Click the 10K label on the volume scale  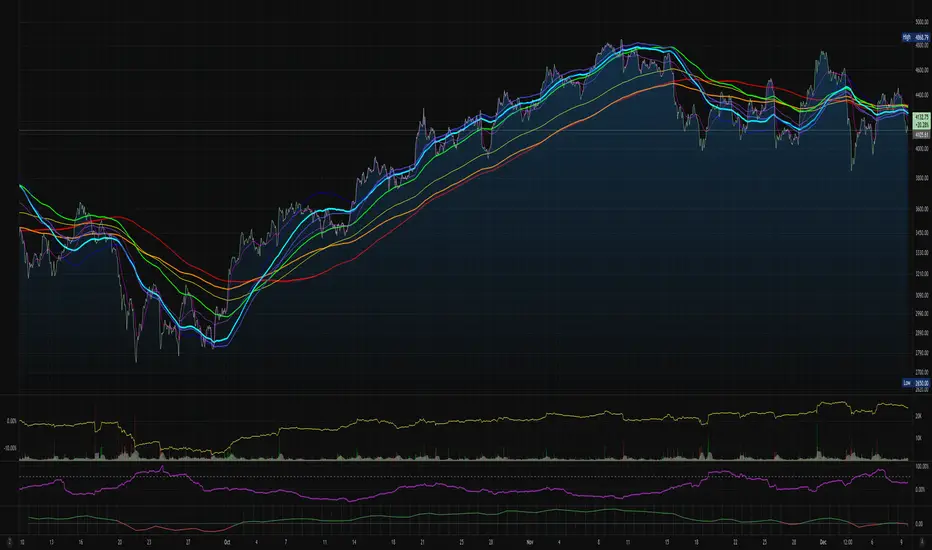pyautogui.click(x=915, y=438)
